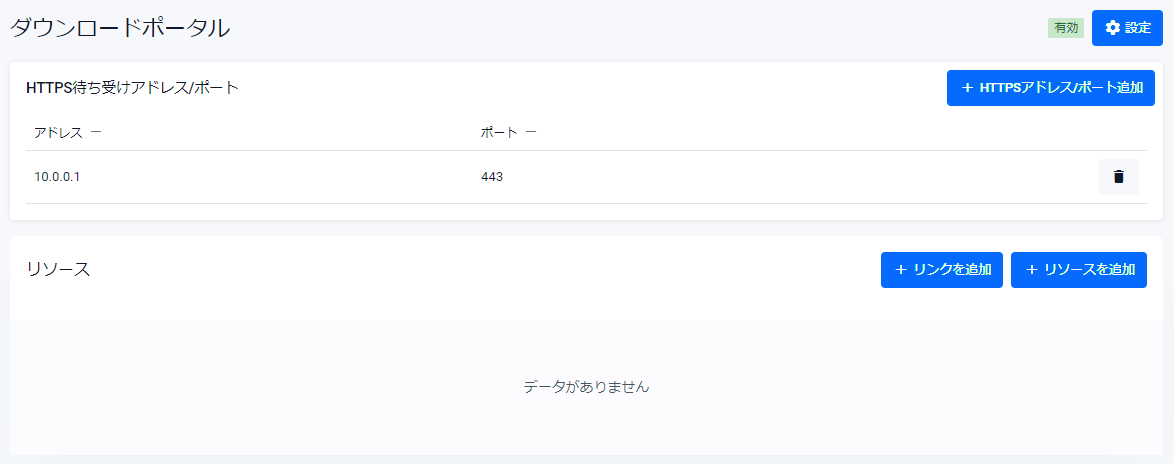Click plus icon on リンクを追加

[x=901, y=269]
